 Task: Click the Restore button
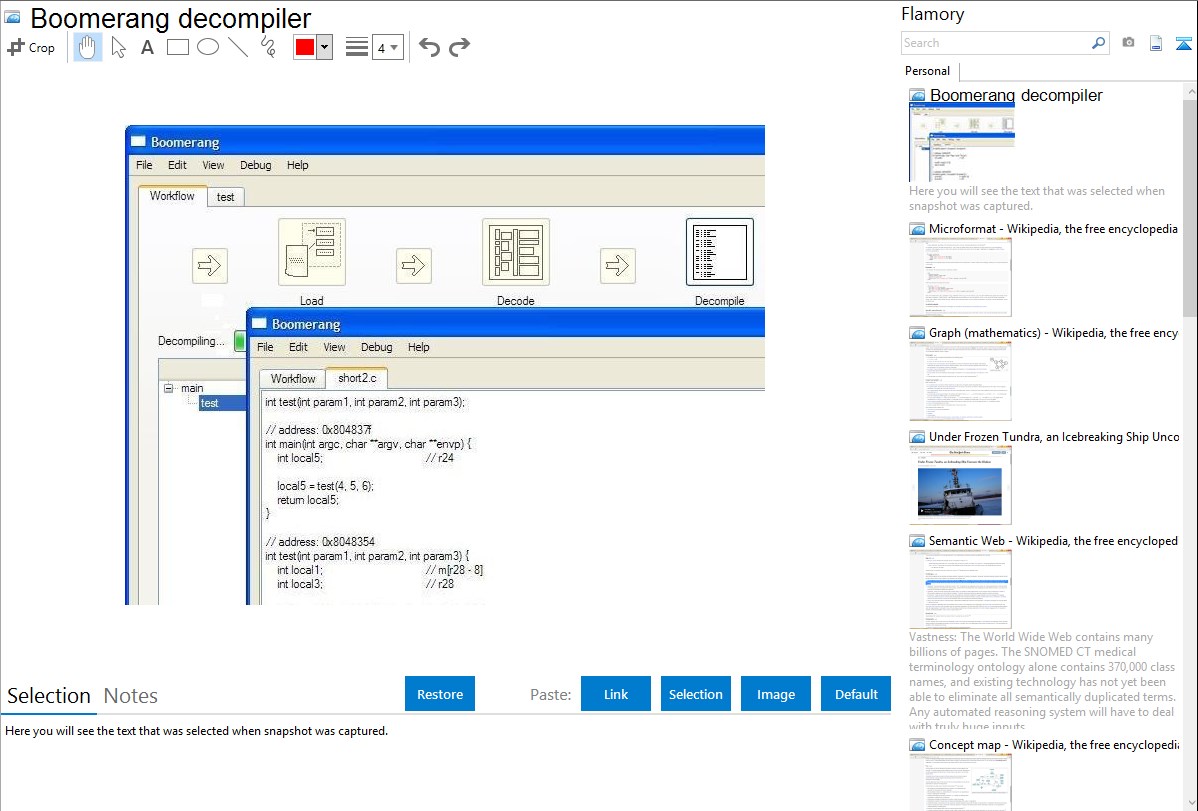(440, 694)
